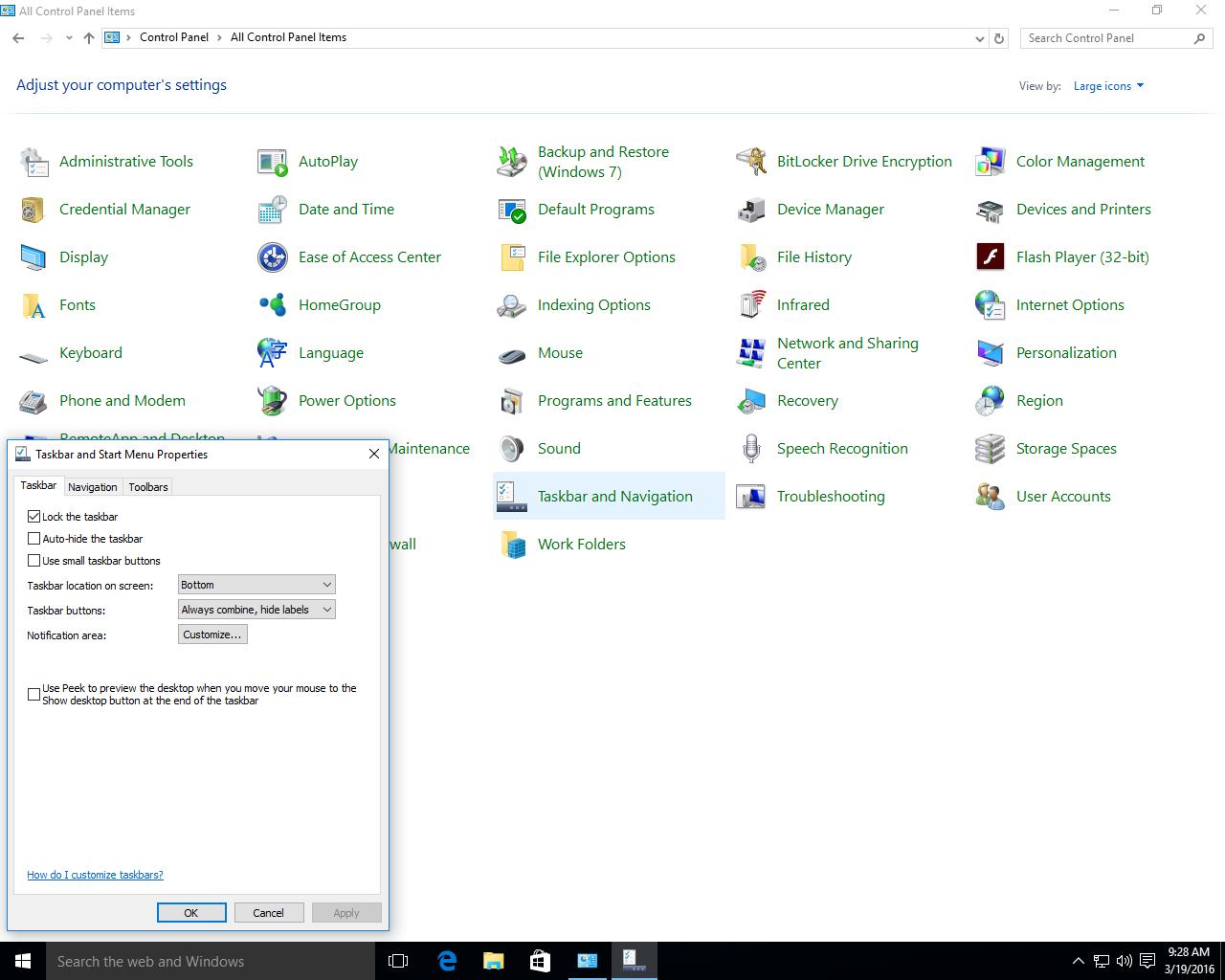Open the Work Folders item

click(x=562, y=545)
